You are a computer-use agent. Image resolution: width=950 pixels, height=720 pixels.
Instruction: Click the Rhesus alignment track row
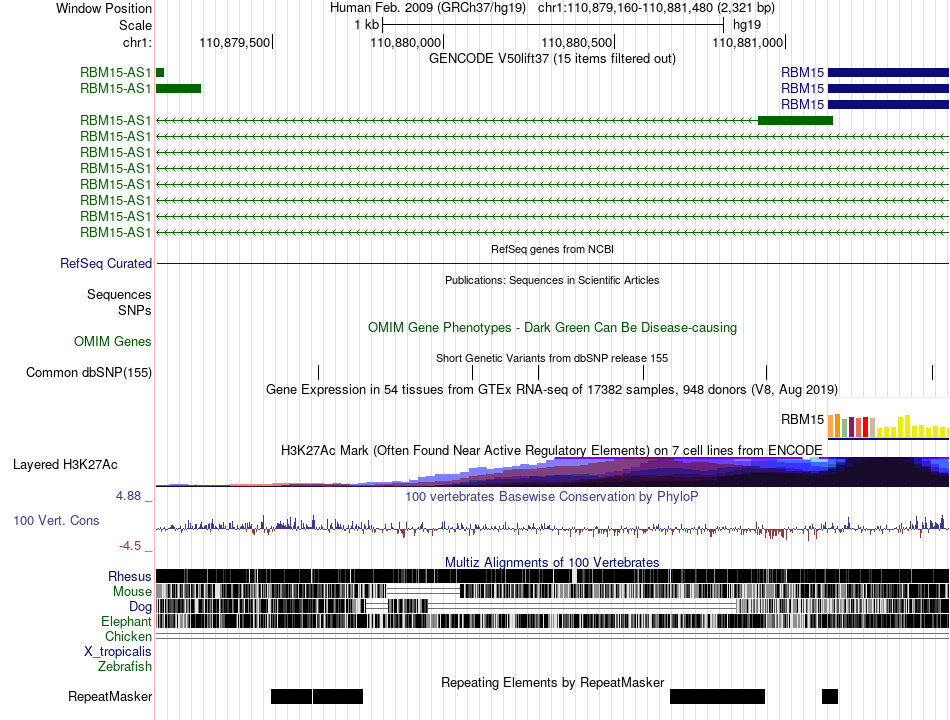tap(552, 576)
